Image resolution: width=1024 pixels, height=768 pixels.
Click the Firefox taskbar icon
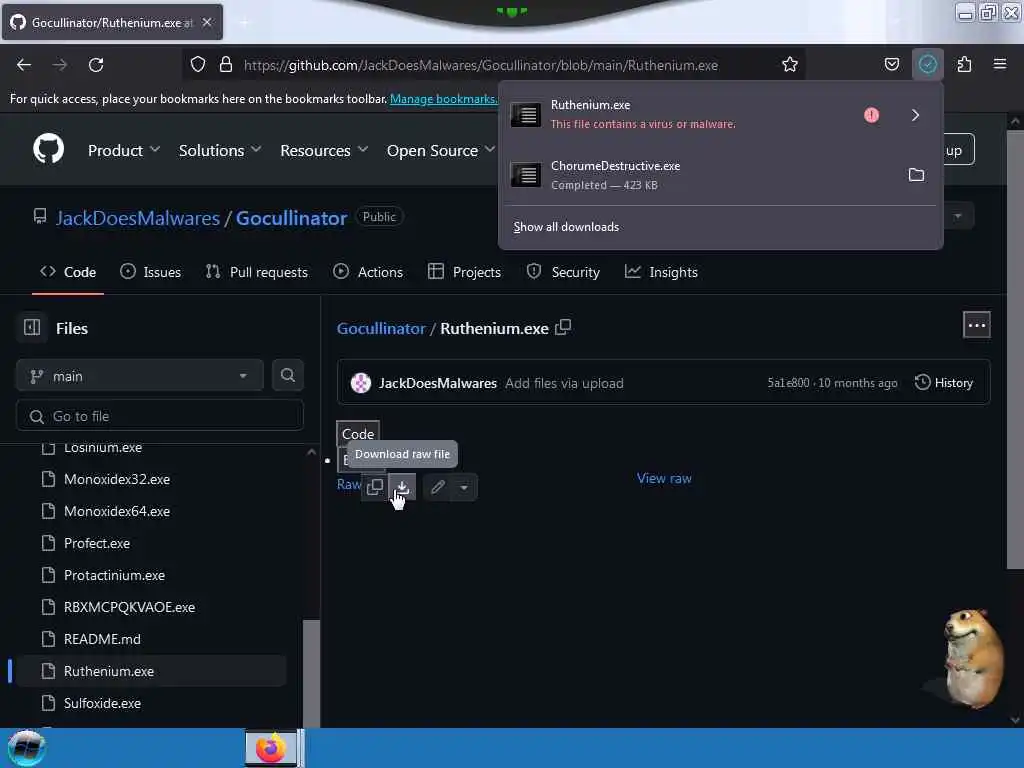coord(271,748)
